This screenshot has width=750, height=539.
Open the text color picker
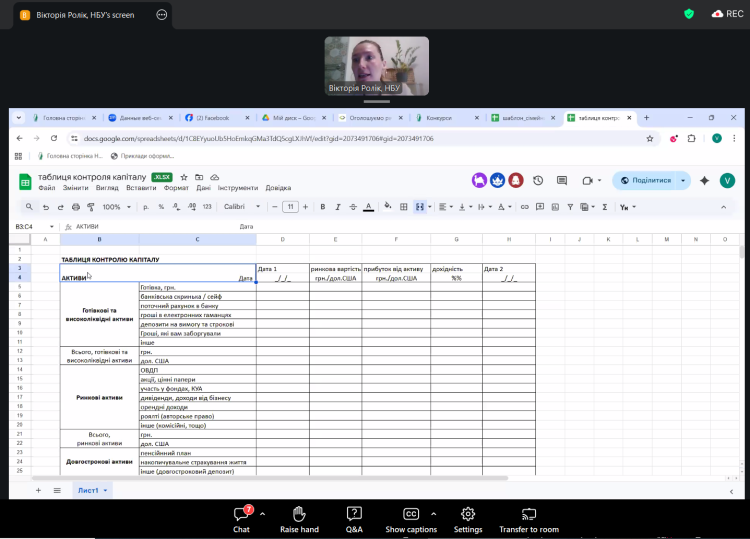coord(369,207)
